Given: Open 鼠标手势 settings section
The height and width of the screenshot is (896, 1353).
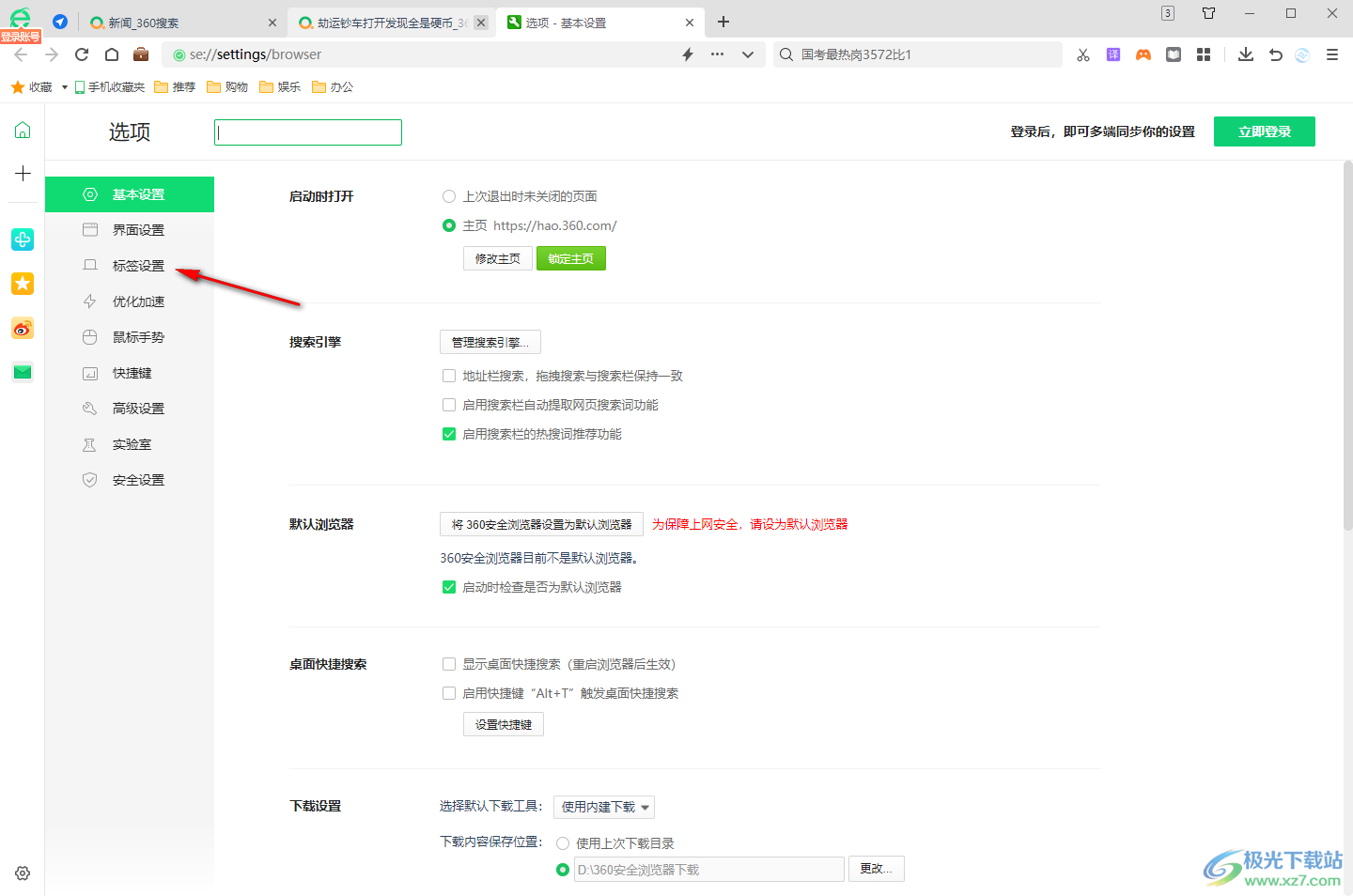Looking at the screenshot, I should pyautogui.click(x=130, y=337).
